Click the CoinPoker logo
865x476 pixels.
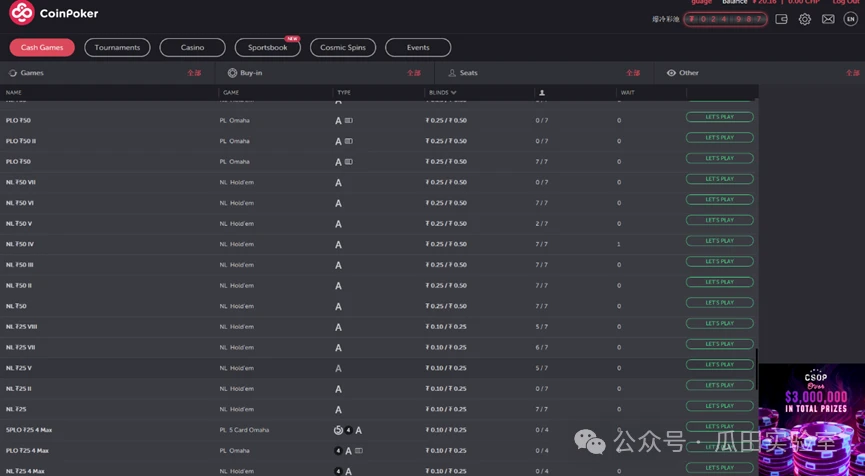tap(55, 13)
